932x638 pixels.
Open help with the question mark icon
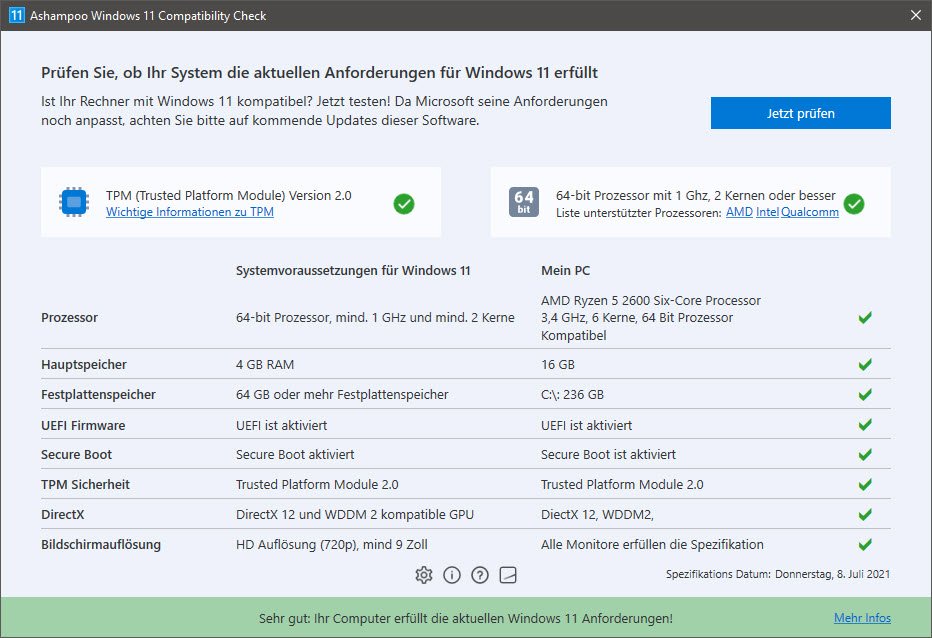pyautogui.click(x=480, y=575)
